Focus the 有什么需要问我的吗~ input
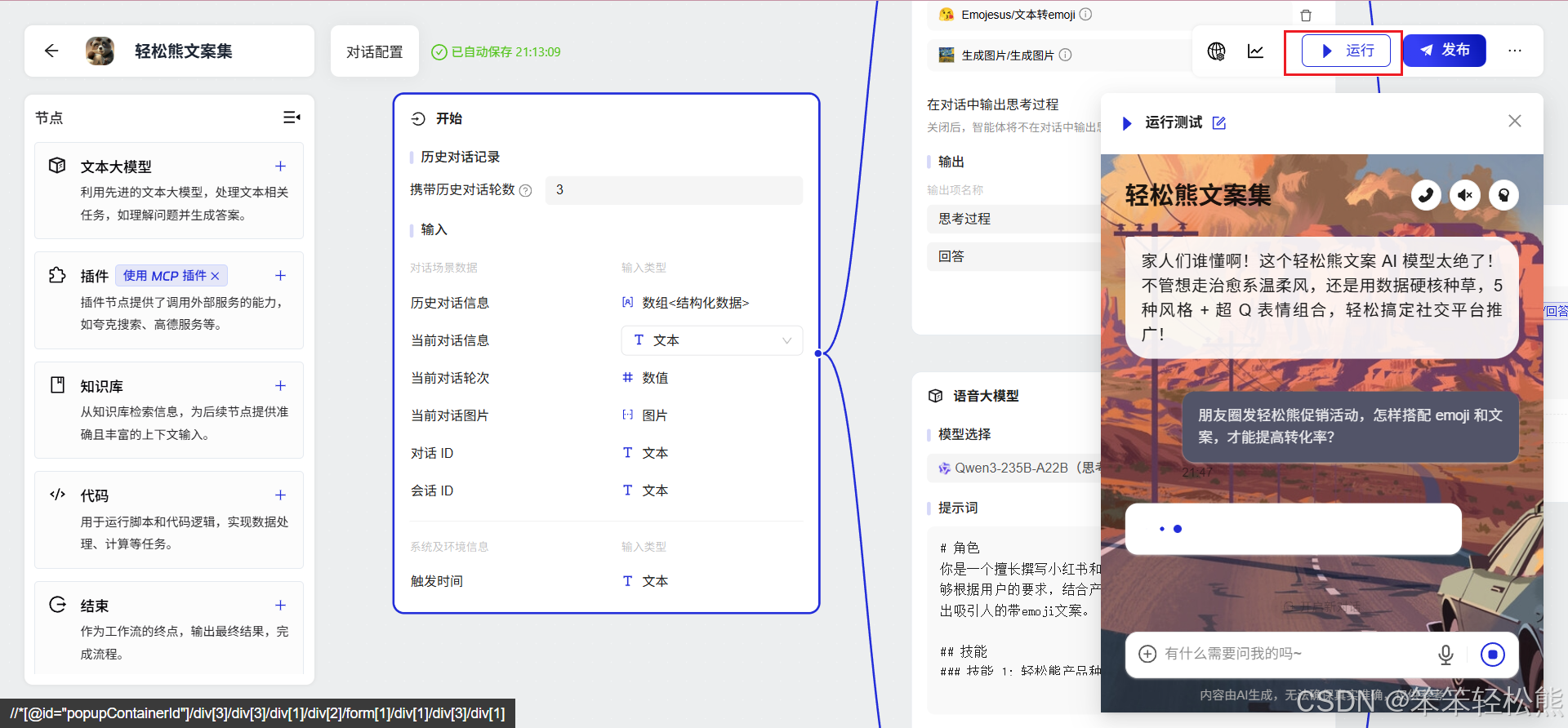Viewport: 1568px width, 728px height. (x=1295, y=654)
